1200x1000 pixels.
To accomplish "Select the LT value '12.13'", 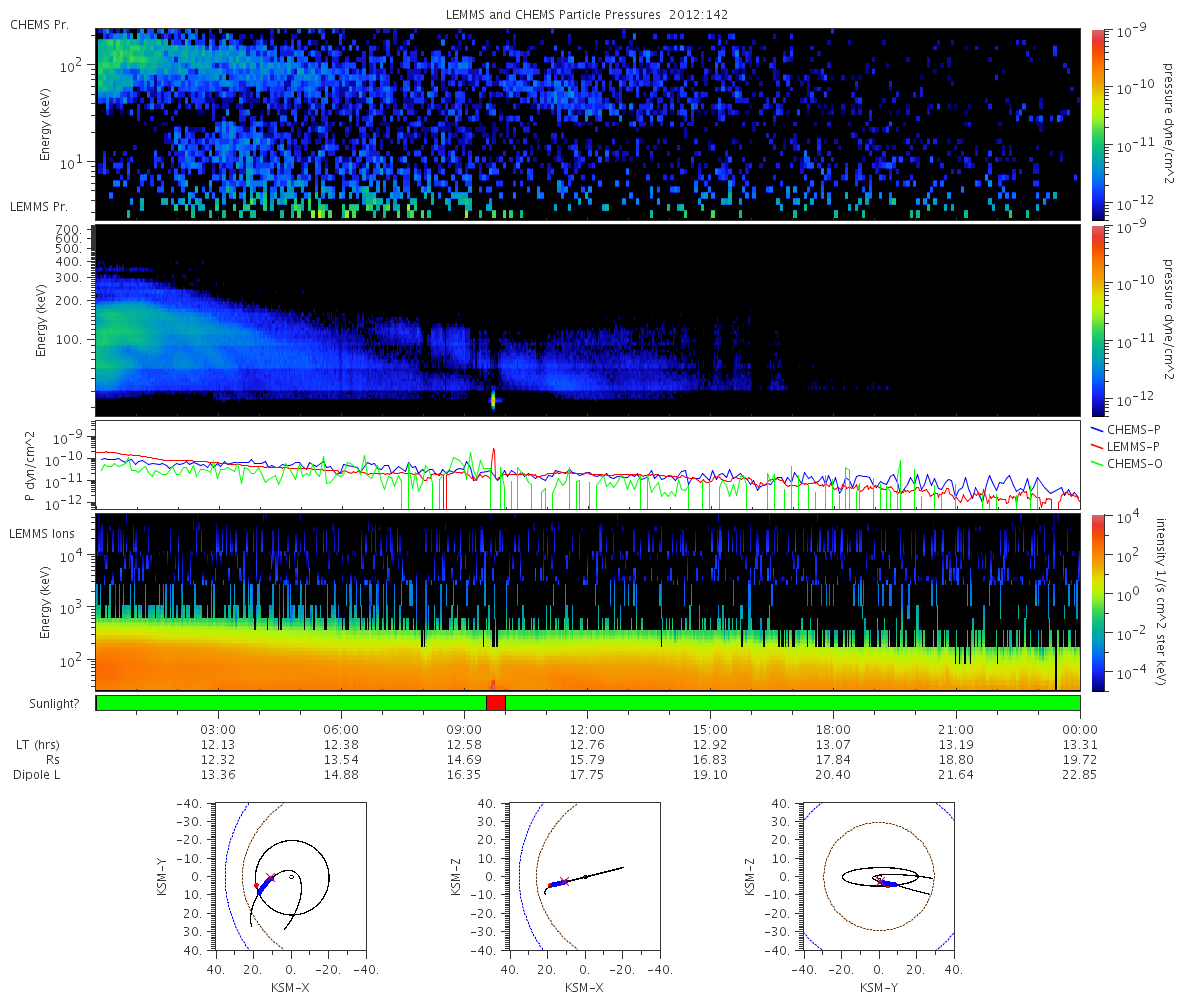I will (x=219, y=745).
